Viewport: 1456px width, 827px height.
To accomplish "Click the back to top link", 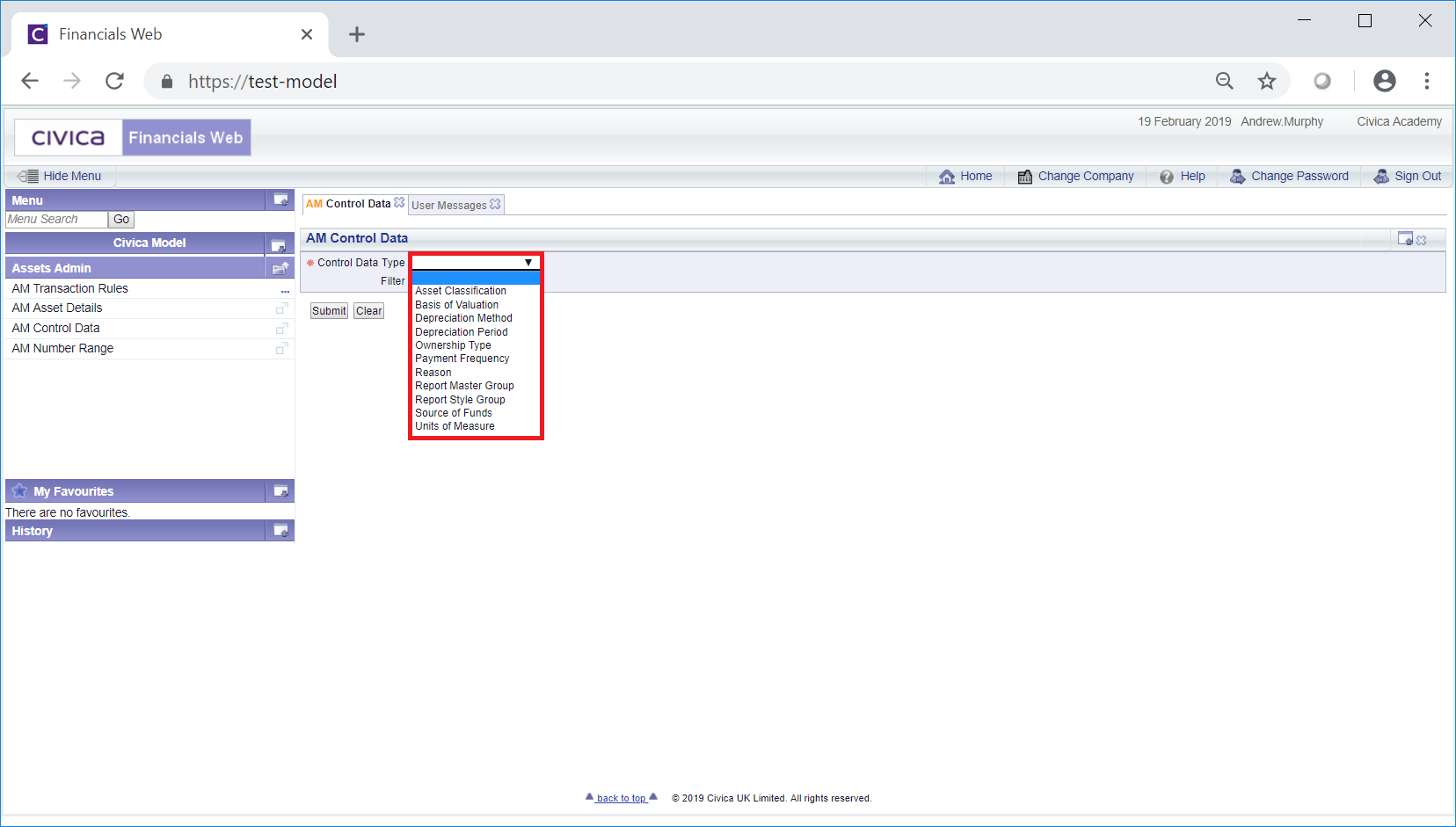I will 622,798.
